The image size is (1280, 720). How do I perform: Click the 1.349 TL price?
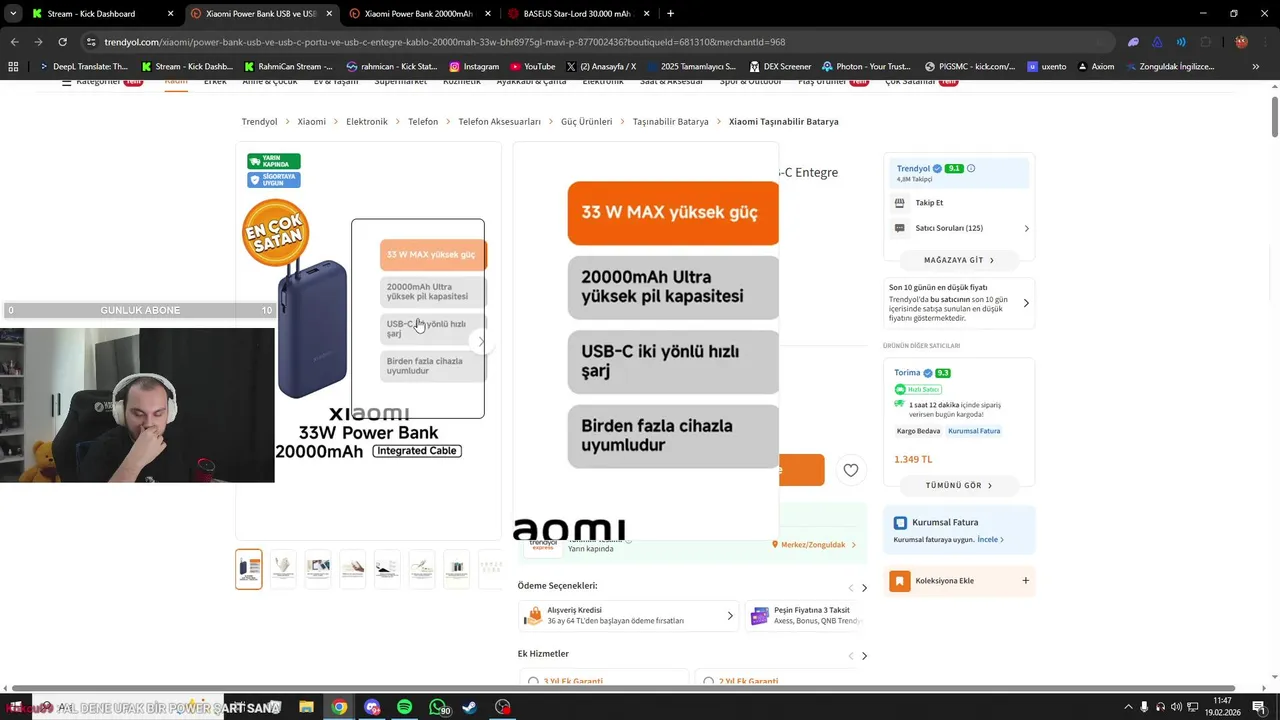[913, 460]
